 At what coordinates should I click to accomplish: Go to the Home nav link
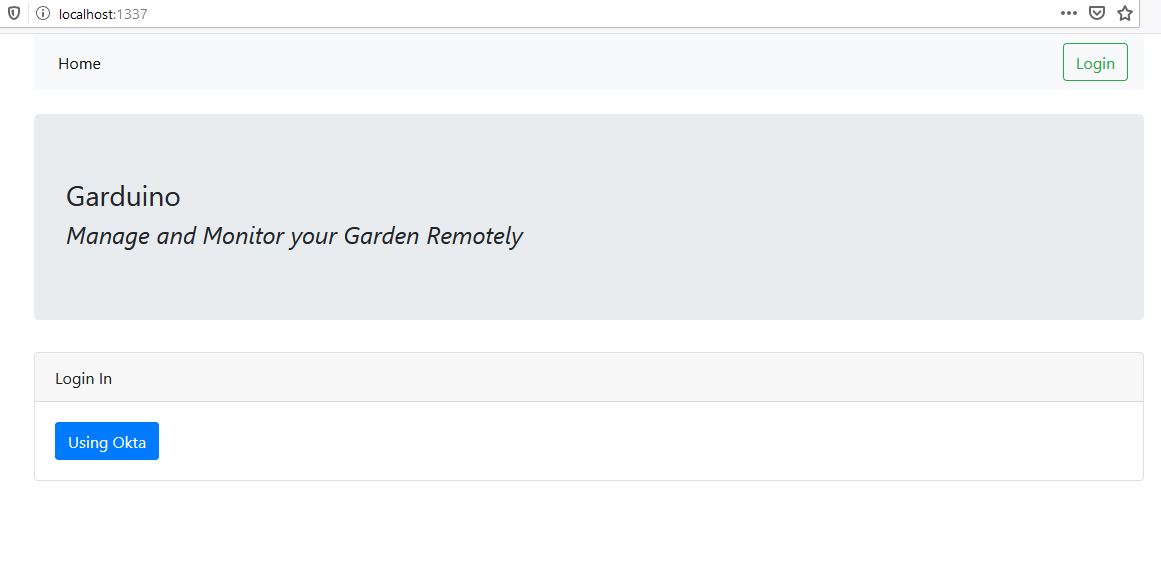[x=79, y=64]
